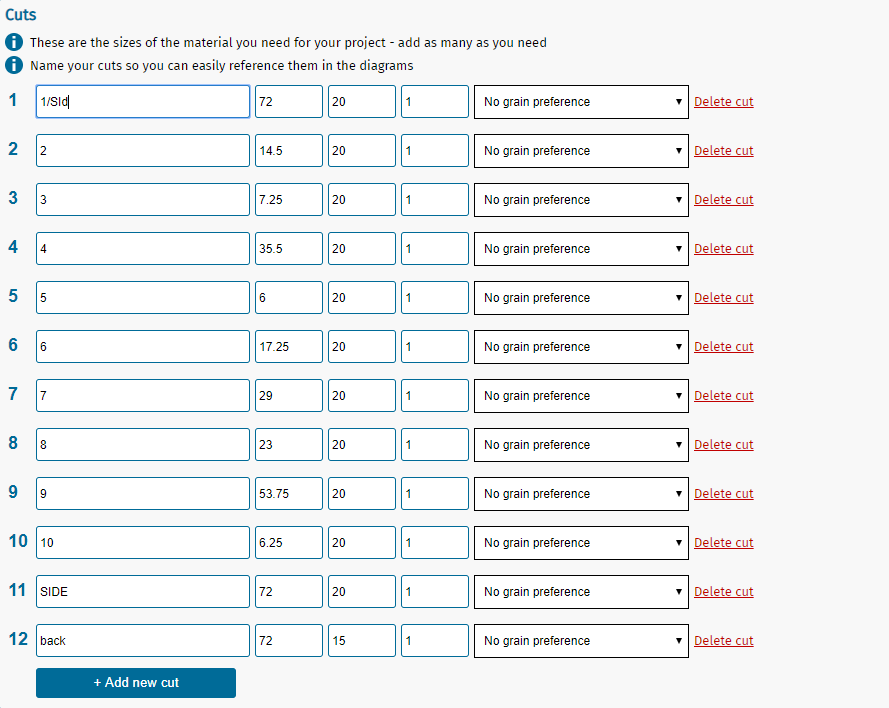Click the name field for cut 10
This screenshot has height=708, width=889.
click(143, 543)
